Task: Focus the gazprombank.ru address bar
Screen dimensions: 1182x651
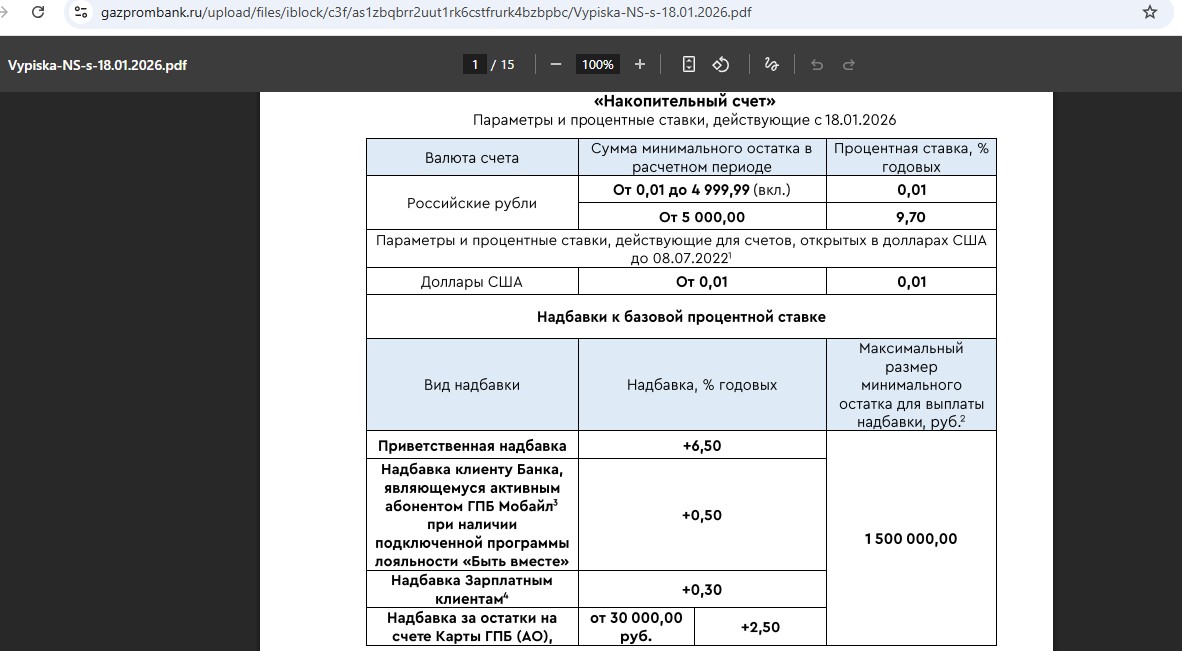Action: point(500,13)
